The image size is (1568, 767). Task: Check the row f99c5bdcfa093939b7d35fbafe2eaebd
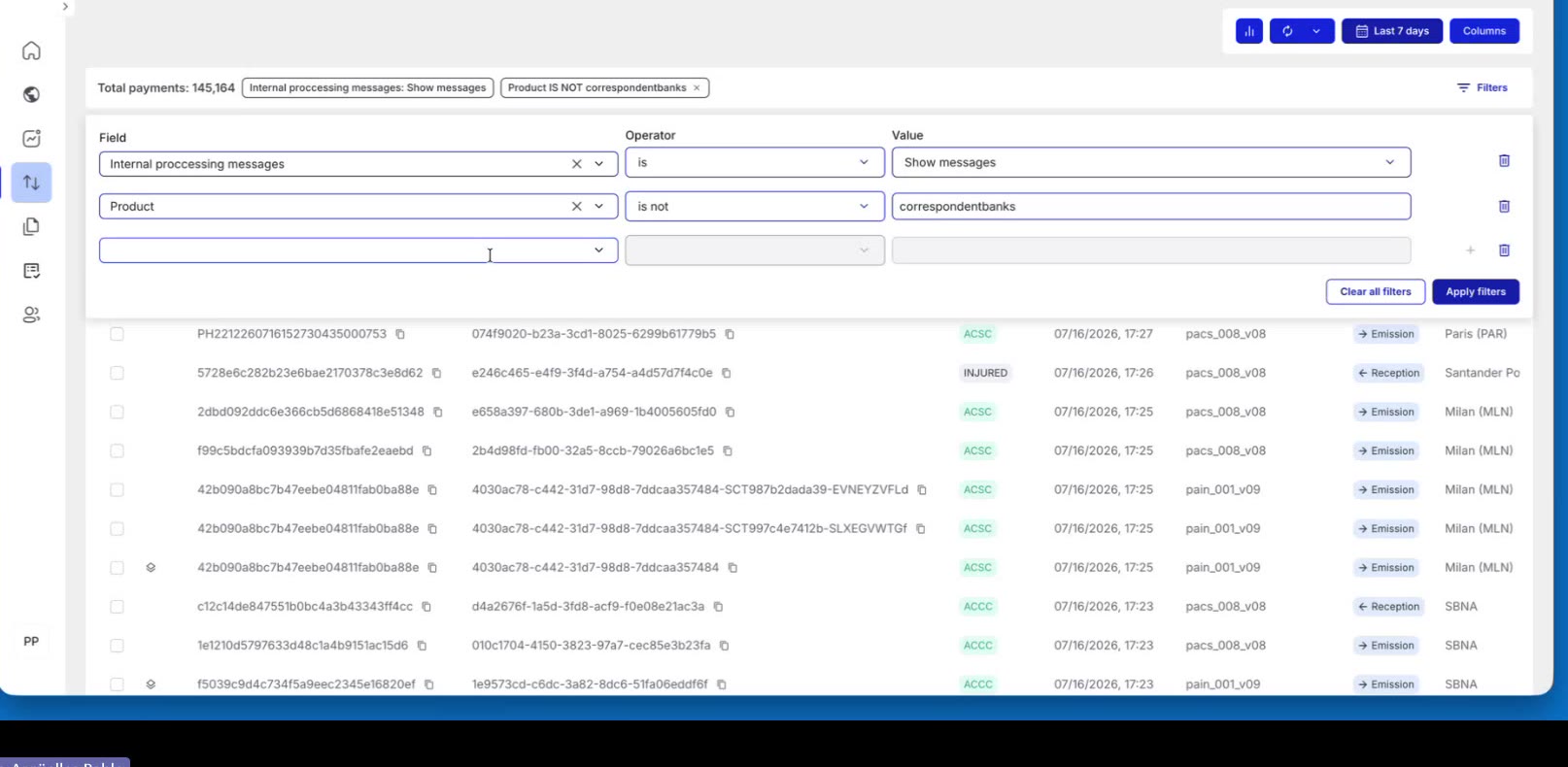pos(117,450)
